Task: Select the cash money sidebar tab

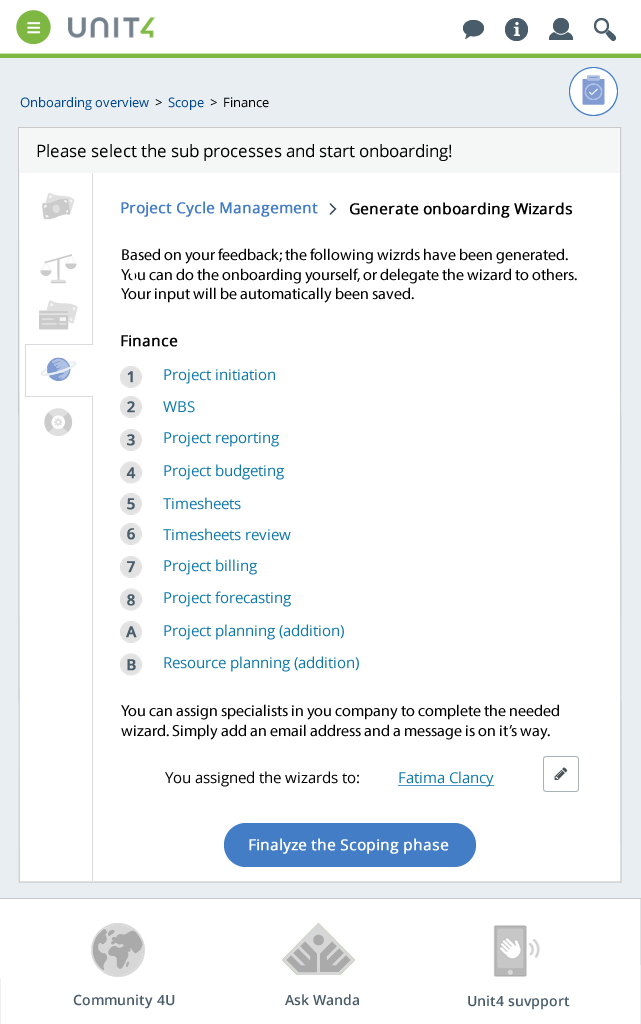Action: (58, 207)
